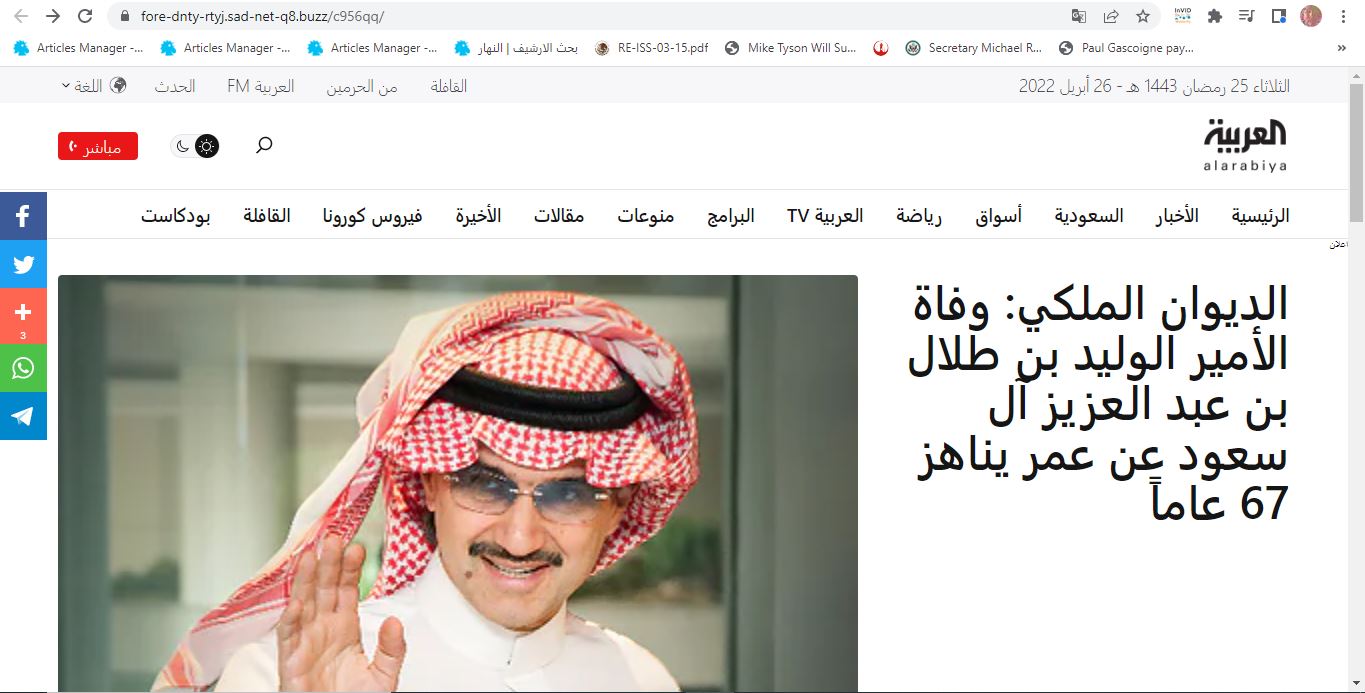Open the Chrome extensions puzzle icon
This screenshot has height=693, width=1365.
tap(1215, 16)
